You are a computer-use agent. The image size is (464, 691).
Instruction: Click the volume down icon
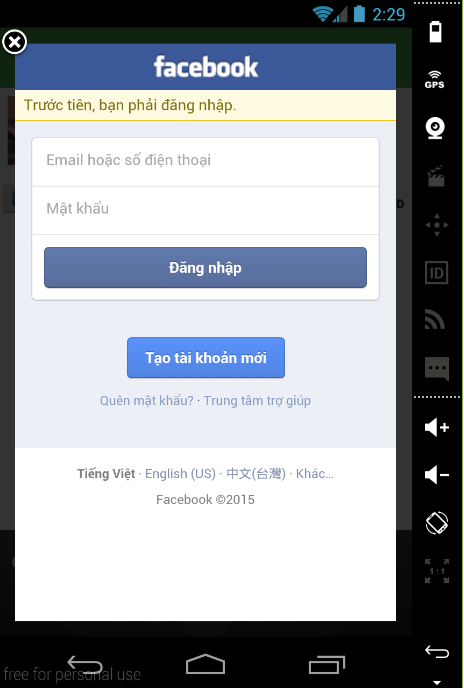pyautogui.click(x=436, y=475)
